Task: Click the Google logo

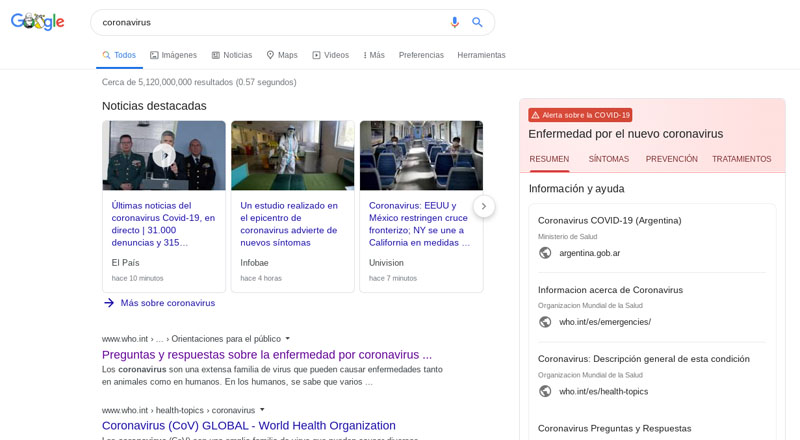Action: coord(37,22)
